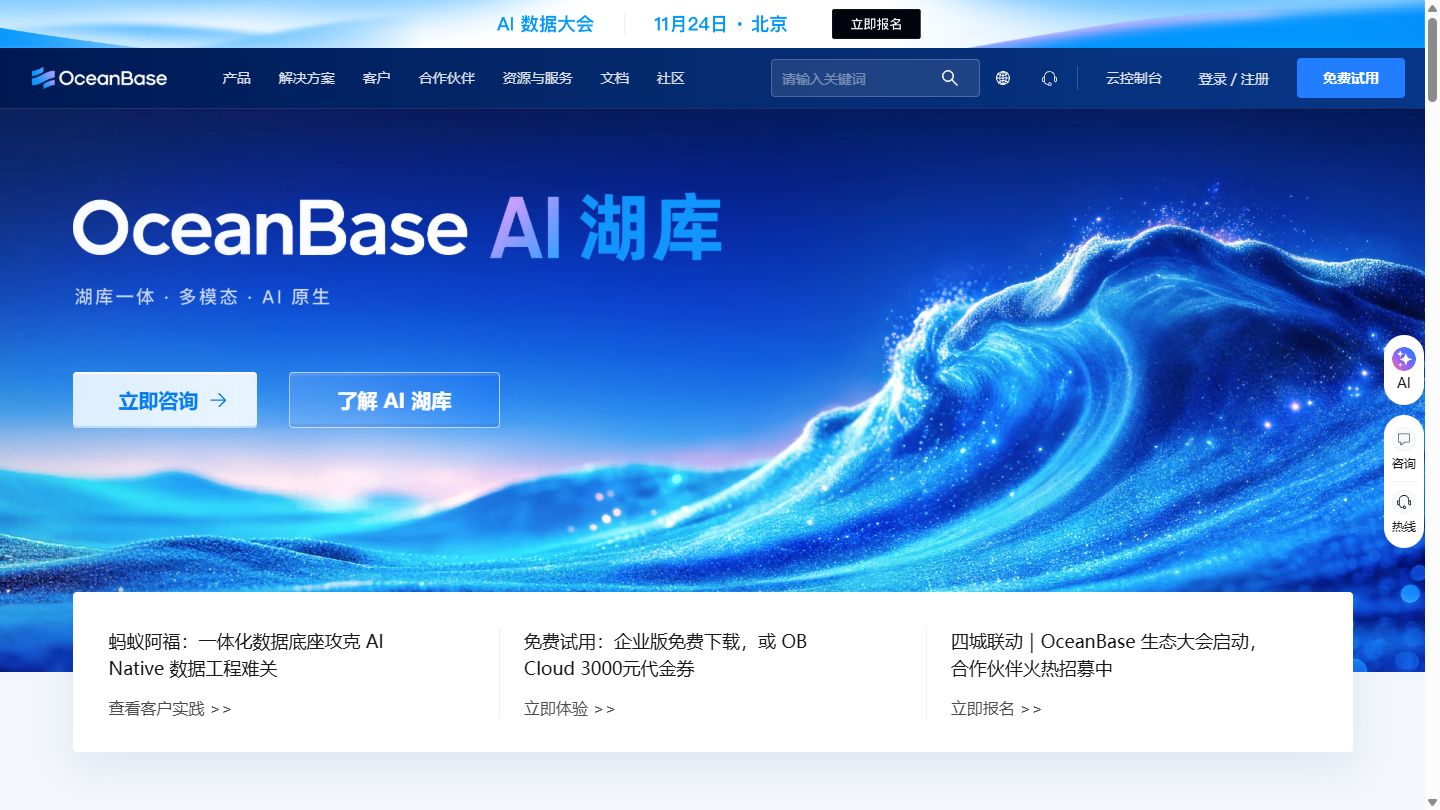Click the 11月24日 · 北京 banner text

[x=721, y=24]
